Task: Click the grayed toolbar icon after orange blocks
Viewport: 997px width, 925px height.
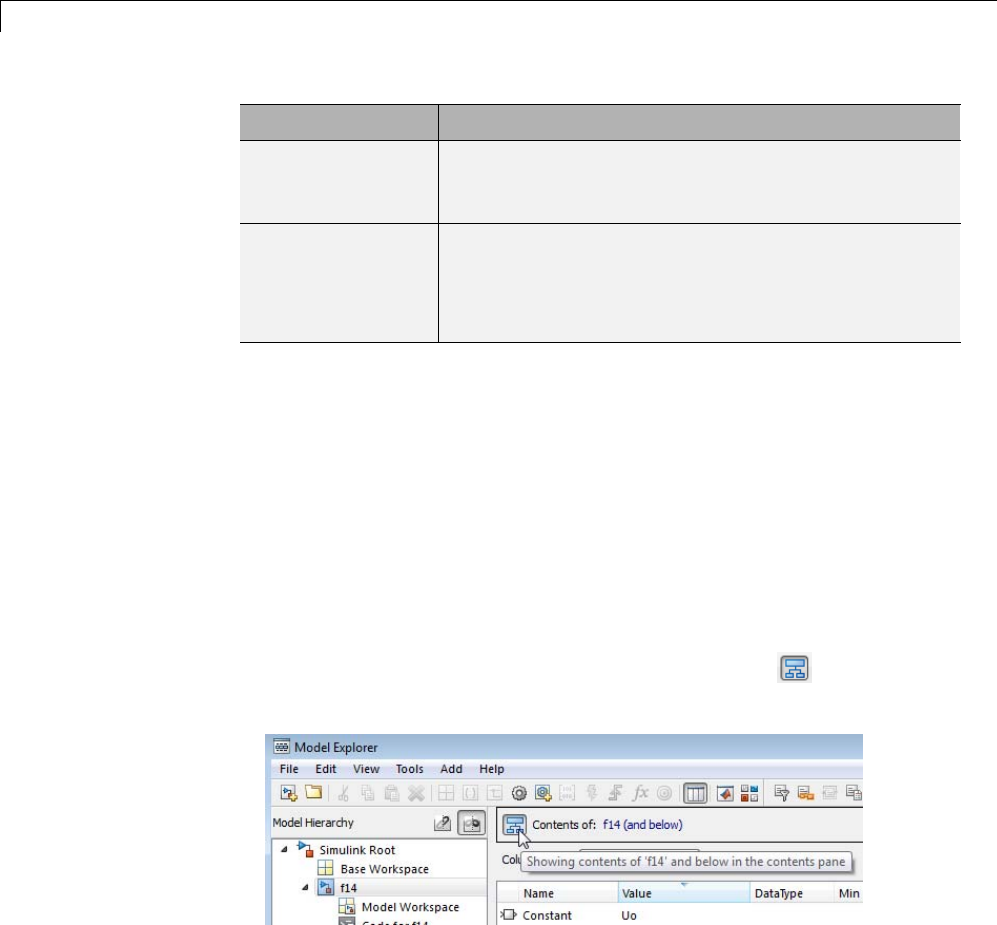Action: point(830,793)
